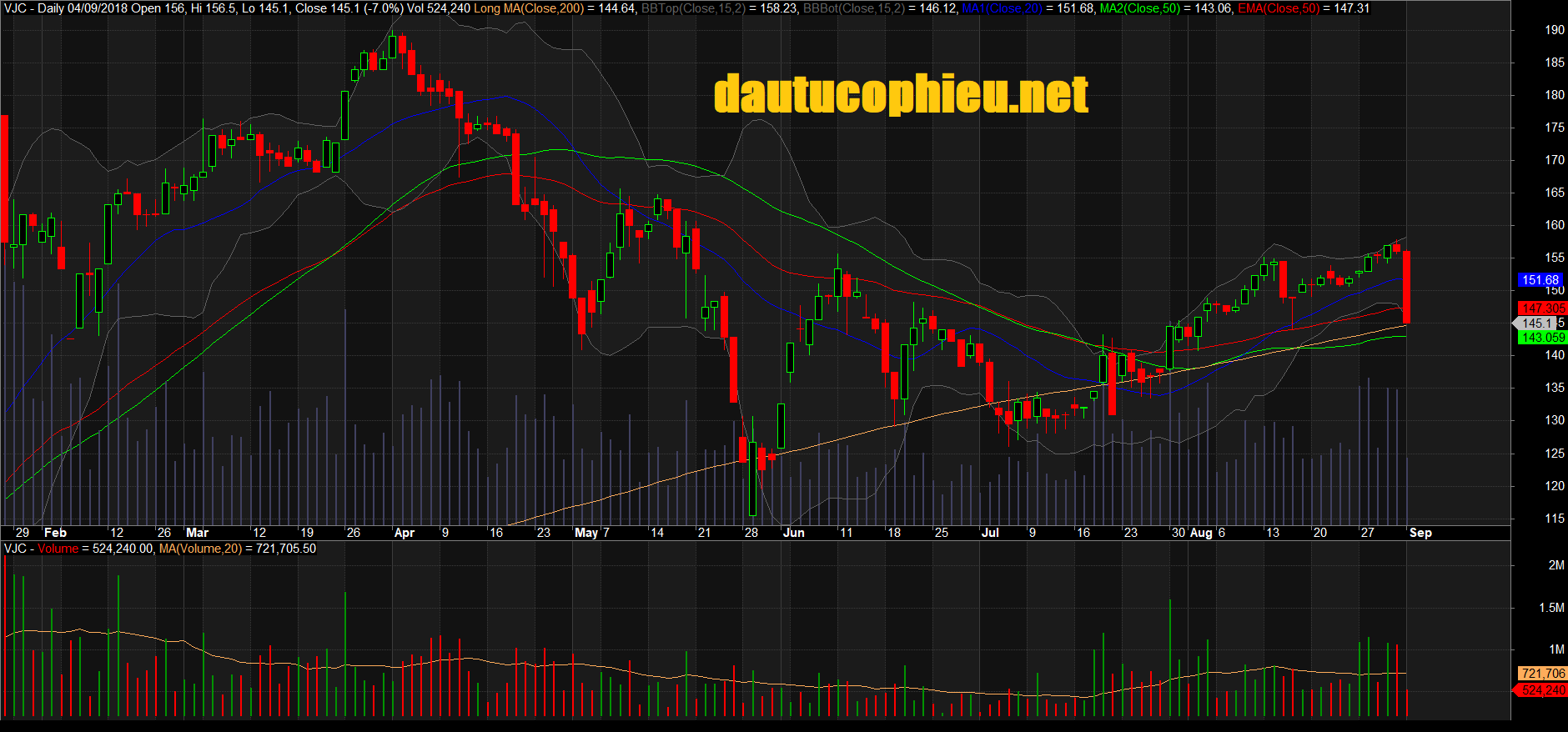Click the orange 721,706 volume tag

1542,674
